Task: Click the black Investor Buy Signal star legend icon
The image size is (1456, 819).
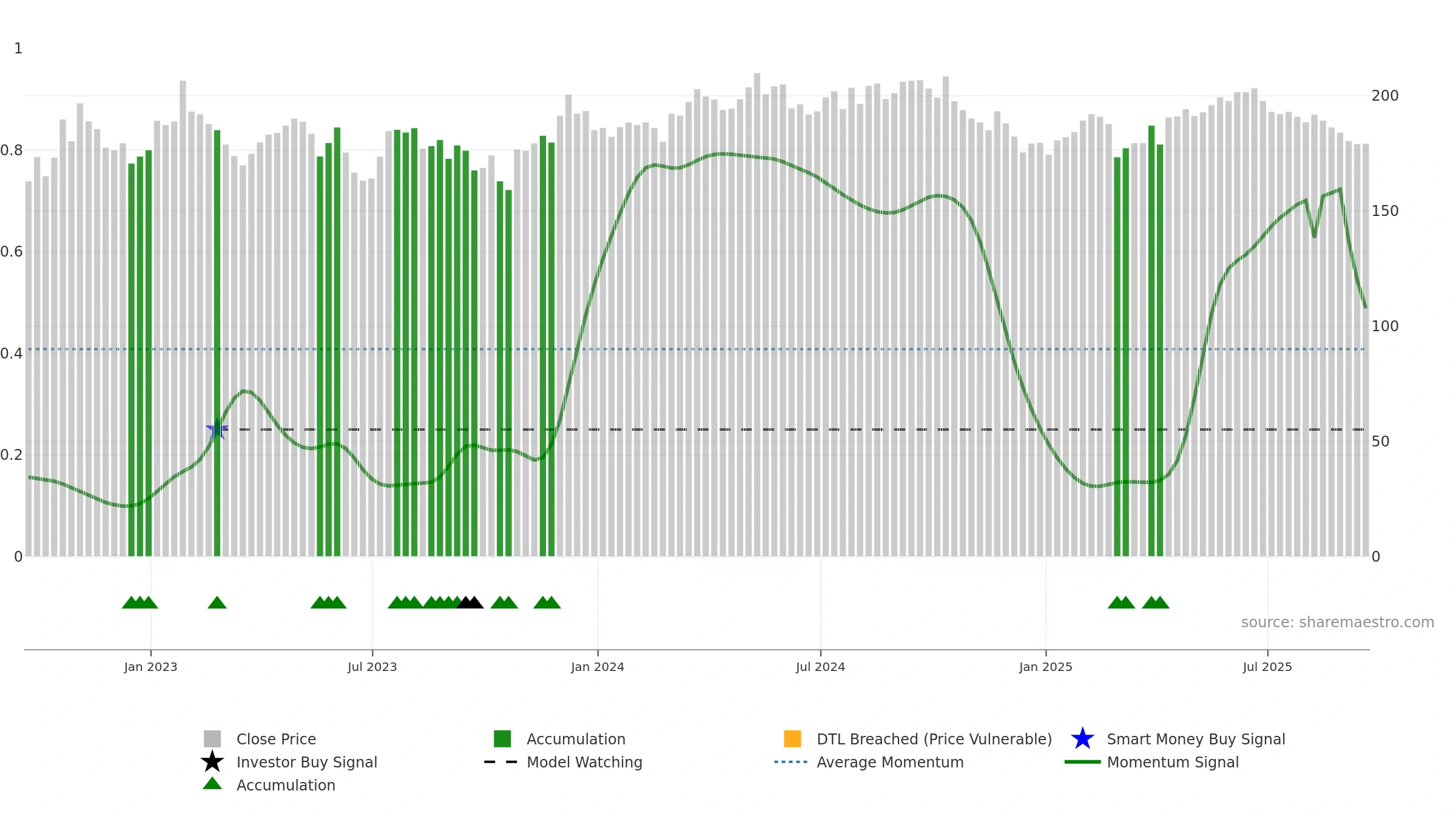Action: point(212,762)
